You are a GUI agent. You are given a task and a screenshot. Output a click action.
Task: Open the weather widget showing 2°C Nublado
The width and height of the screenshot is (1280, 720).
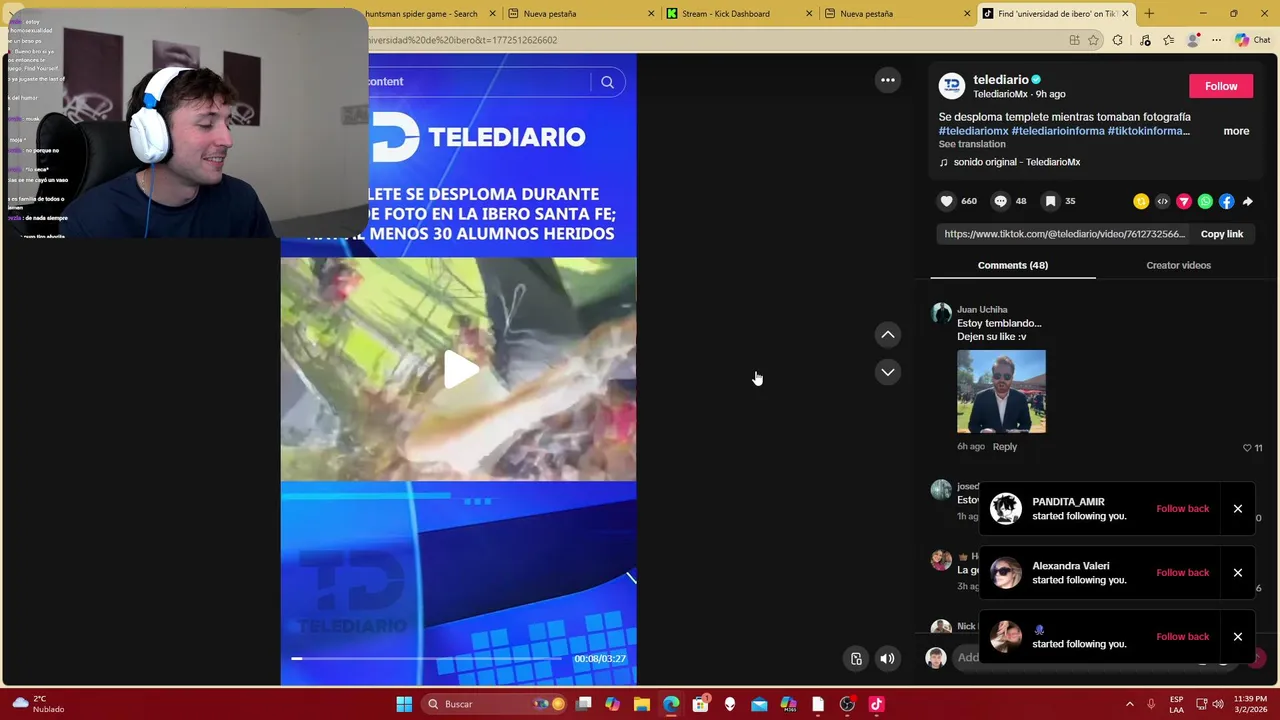tap(36, 704)
